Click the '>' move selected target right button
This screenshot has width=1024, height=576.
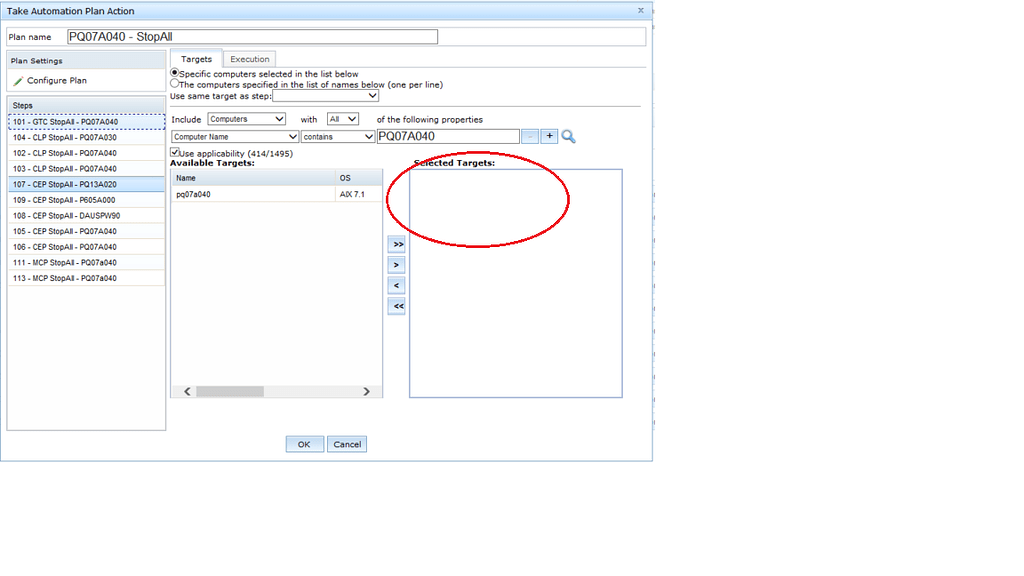[x=397, y=265]
